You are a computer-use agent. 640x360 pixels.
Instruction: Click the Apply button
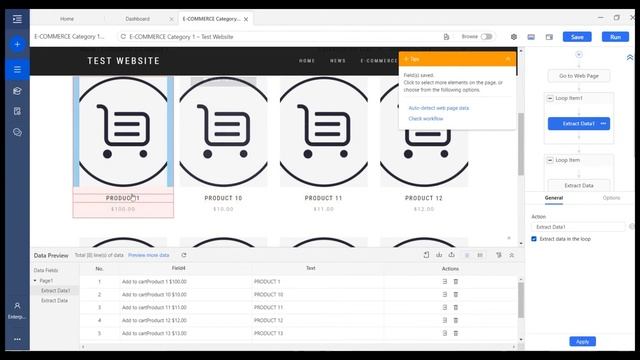pos(582,342)
